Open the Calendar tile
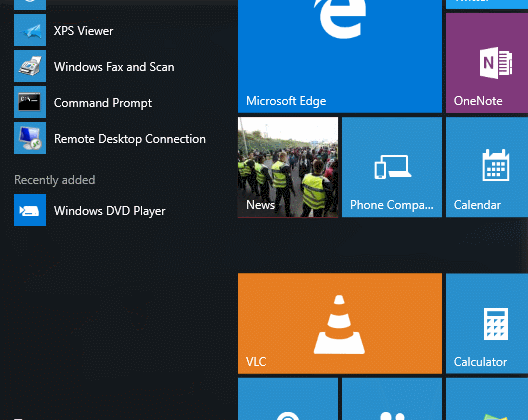The width and height of the screenshot is (528, 420). [487, 167]
